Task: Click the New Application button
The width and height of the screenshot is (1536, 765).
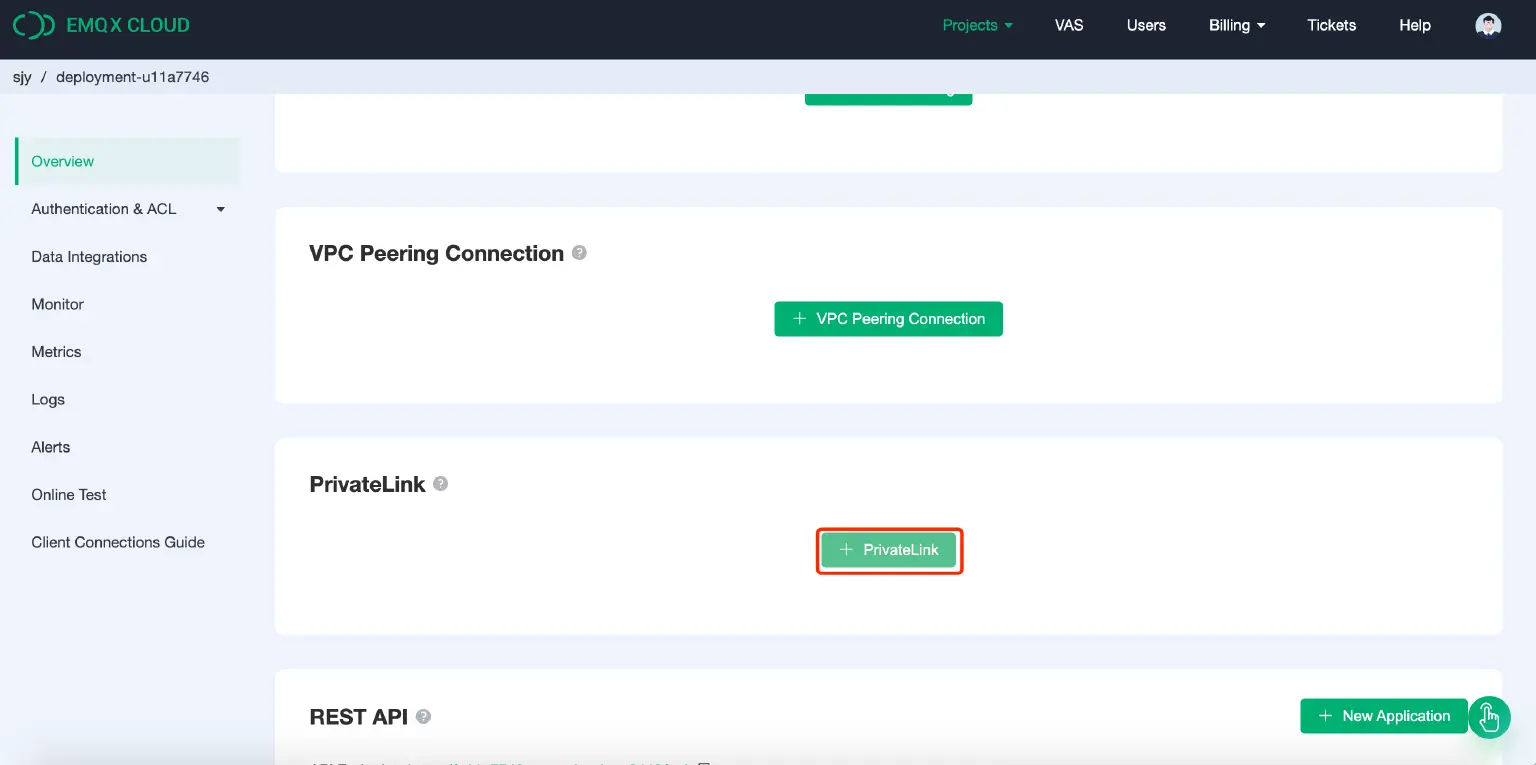Action: pos(1383,716)
